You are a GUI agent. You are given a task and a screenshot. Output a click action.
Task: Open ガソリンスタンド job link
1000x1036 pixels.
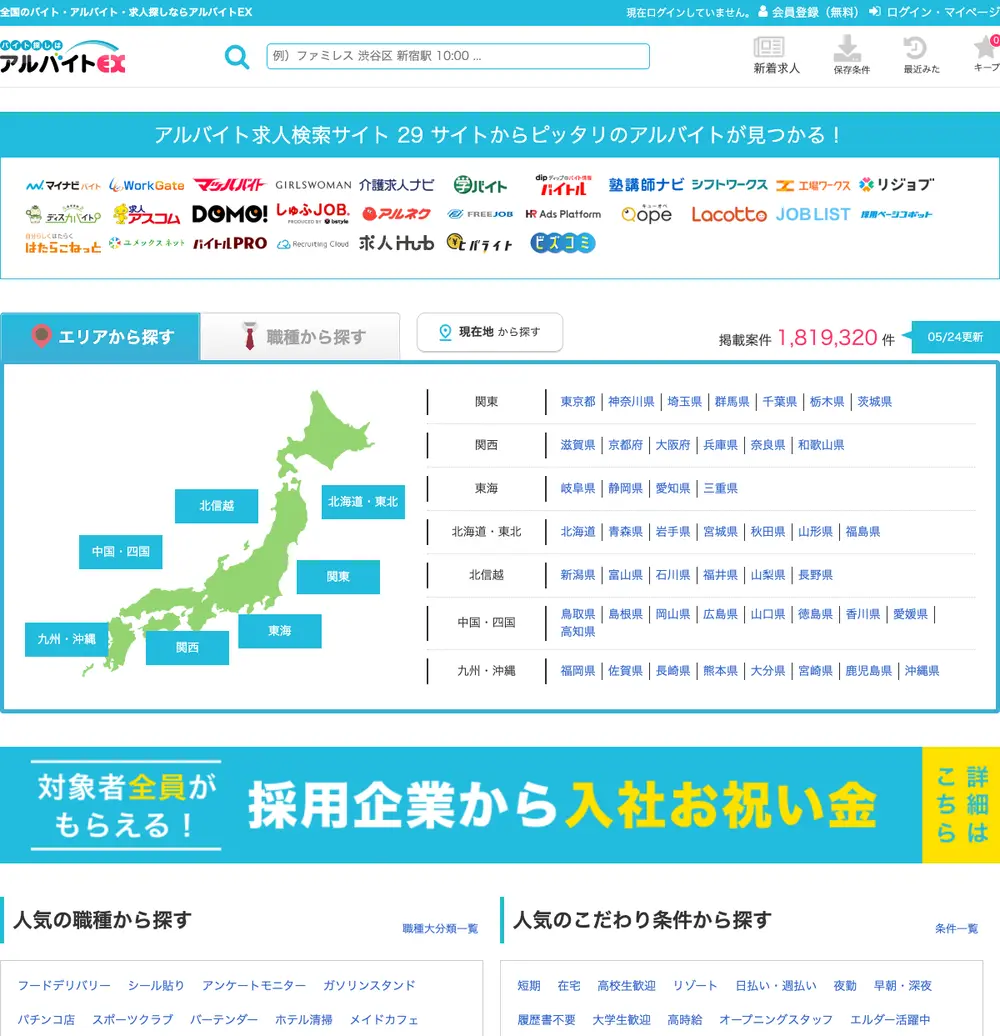pyautogui.click(x=369, y=986)
